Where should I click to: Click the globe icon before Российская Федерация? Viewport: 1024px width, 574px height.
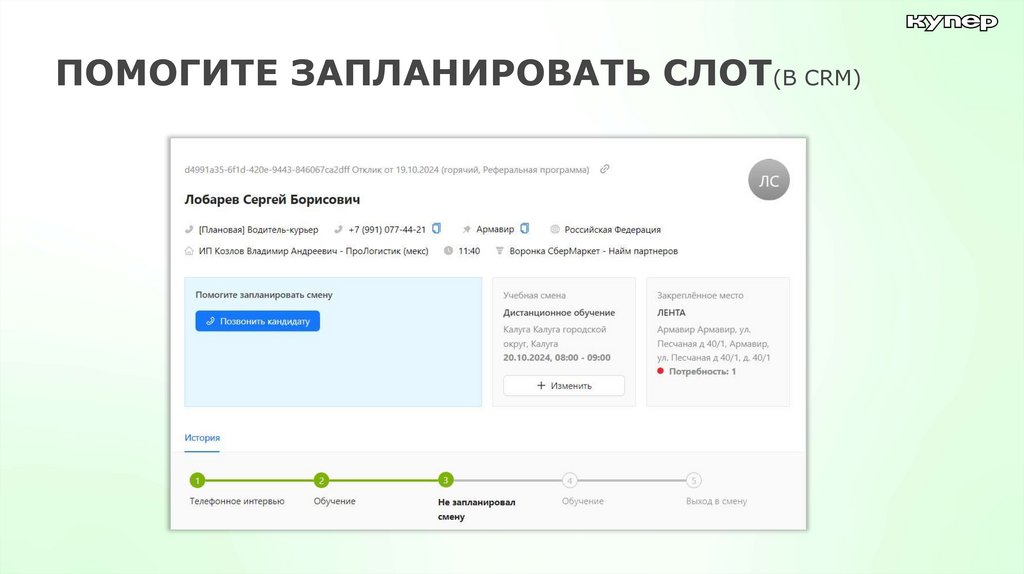(x=555, y=229)
